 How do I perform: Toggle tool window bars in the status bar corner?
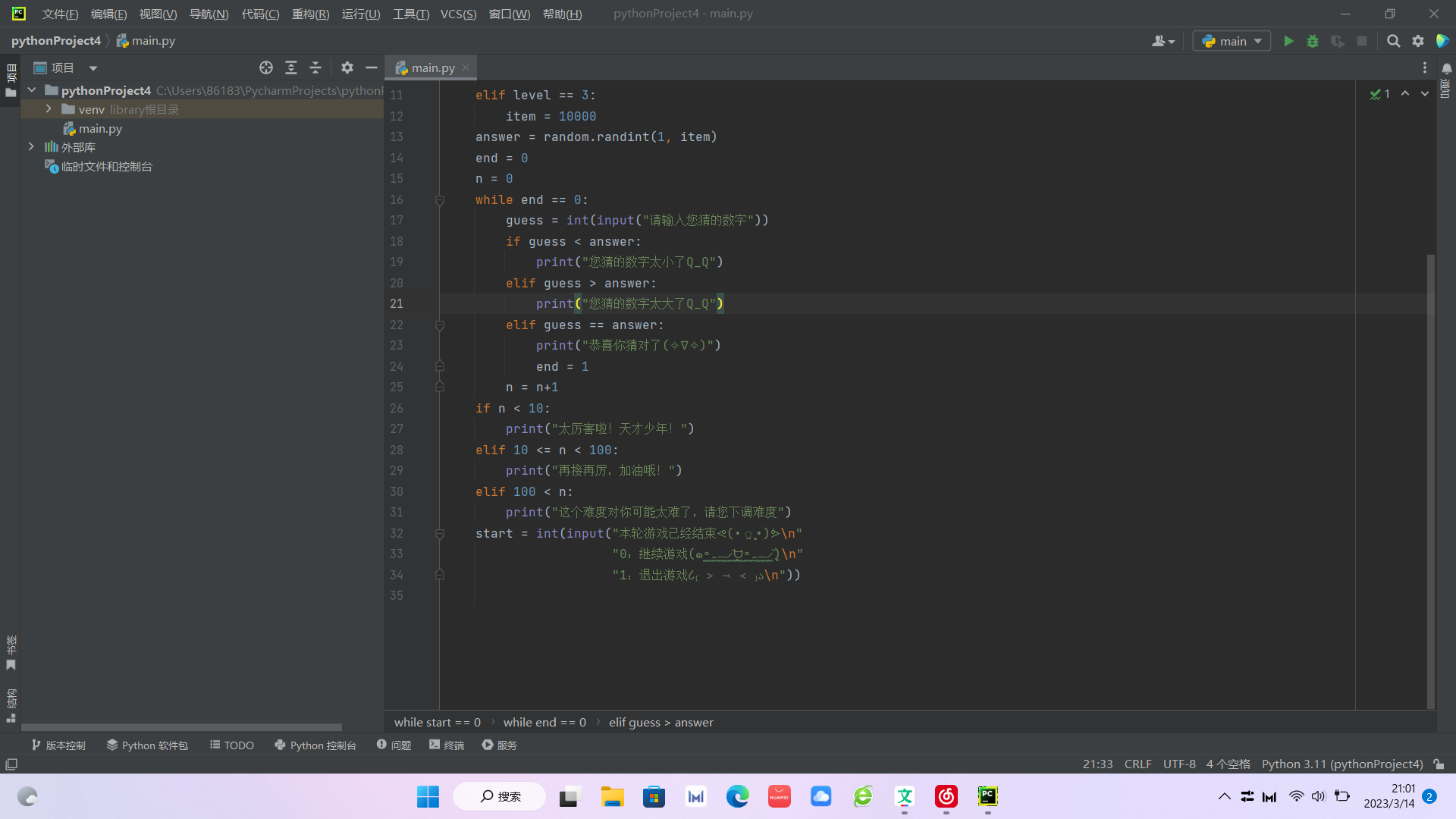pyautogui.click(x=11, y=764)
